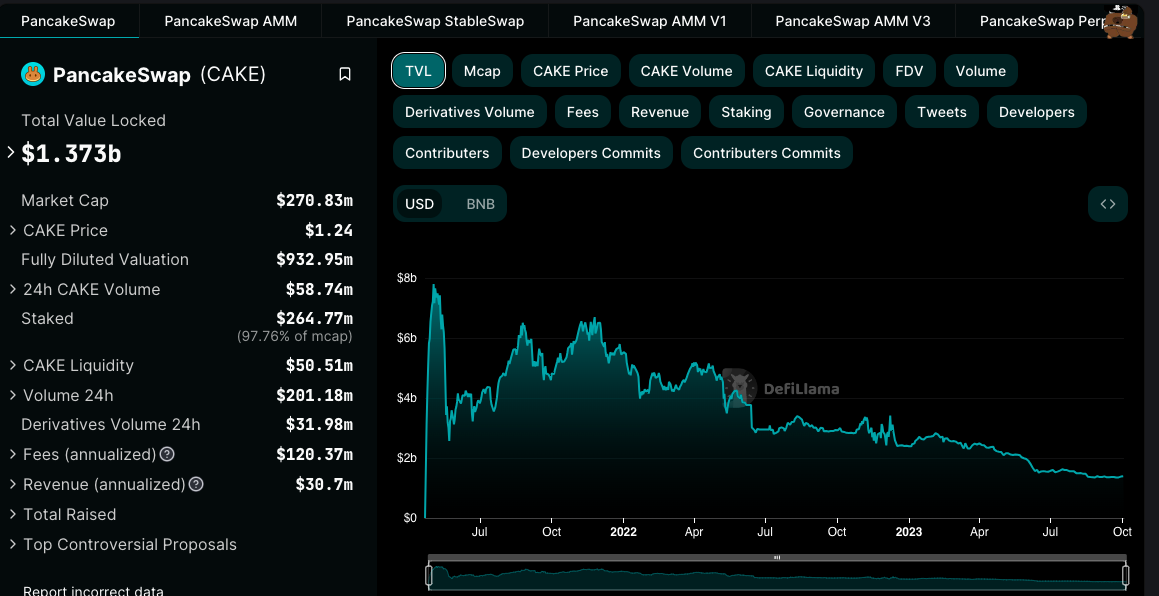Expand the Total Value Locked breakdown

(x=11, y=153)
